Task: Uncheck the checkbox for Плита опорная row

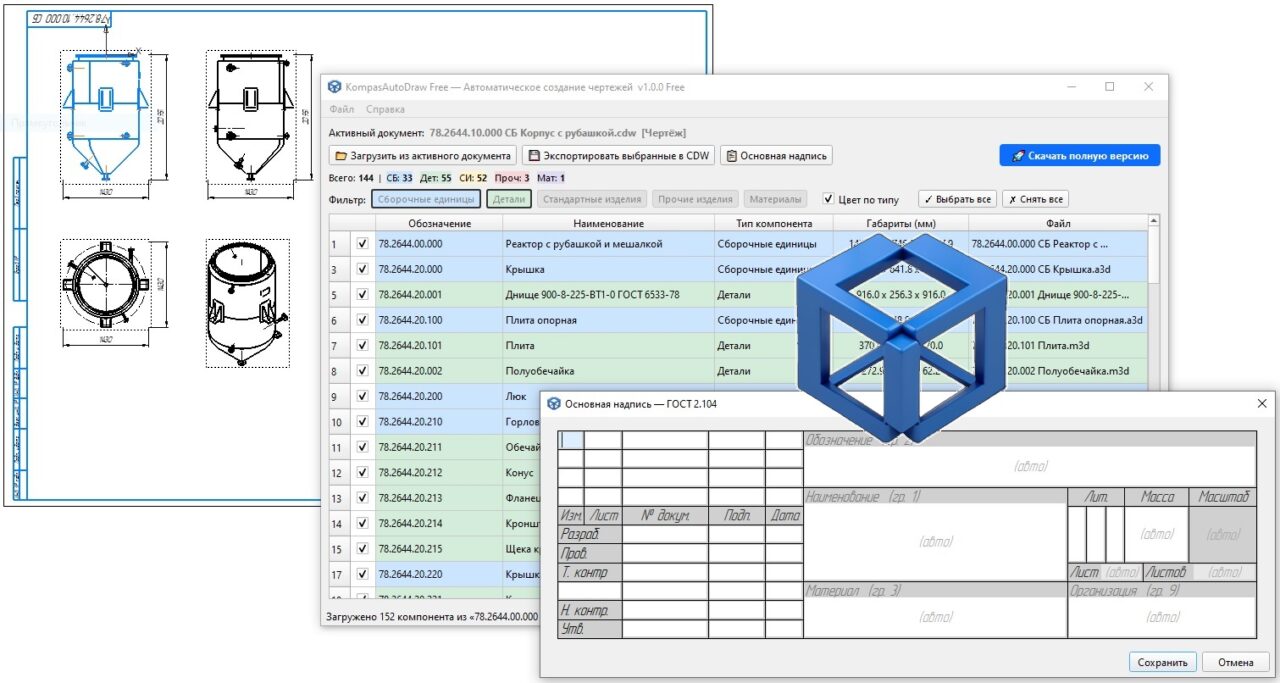Action: (362, 320)
